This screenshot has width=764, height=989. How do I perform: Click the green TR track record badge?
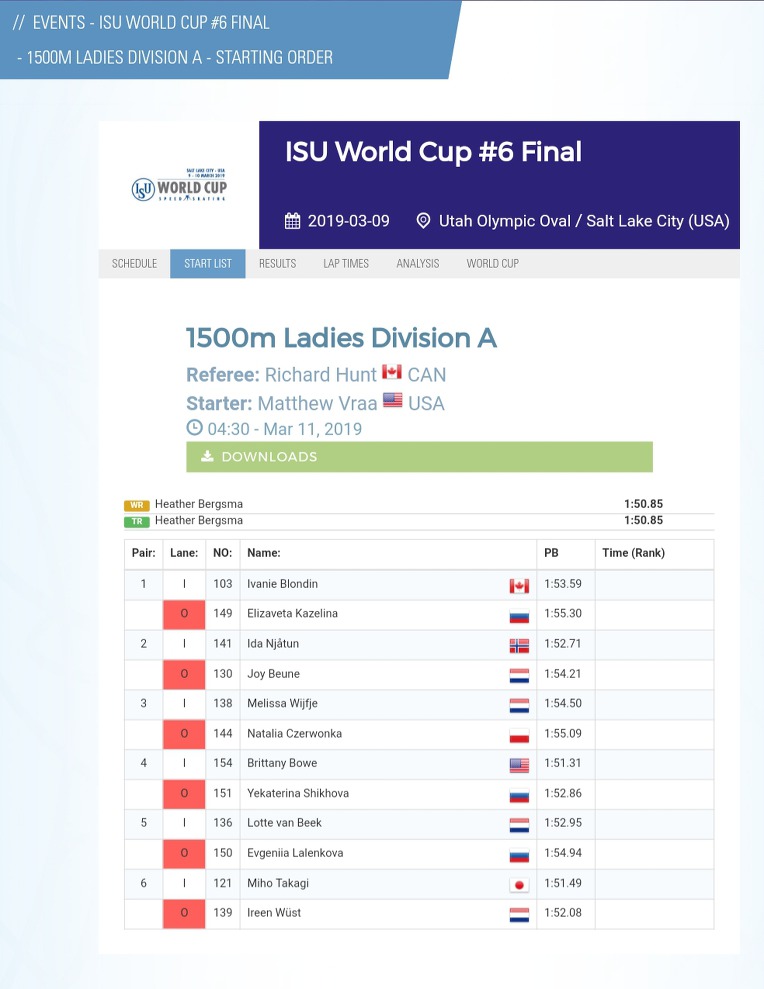click(x=137, y=521)
